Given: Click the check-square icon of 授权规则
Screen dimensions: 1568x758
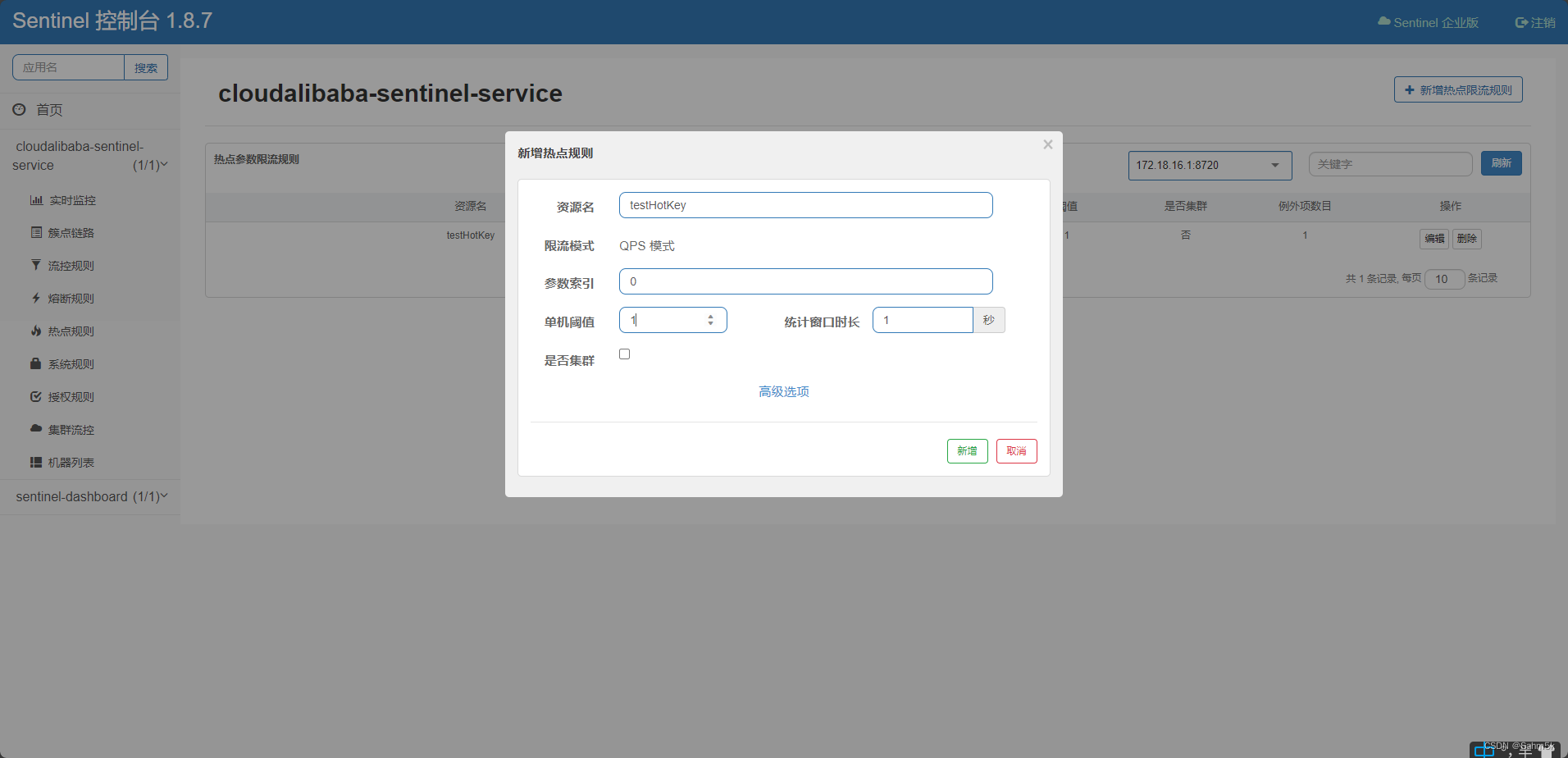Looking at the screenshot, I should [x=36, y=397].
